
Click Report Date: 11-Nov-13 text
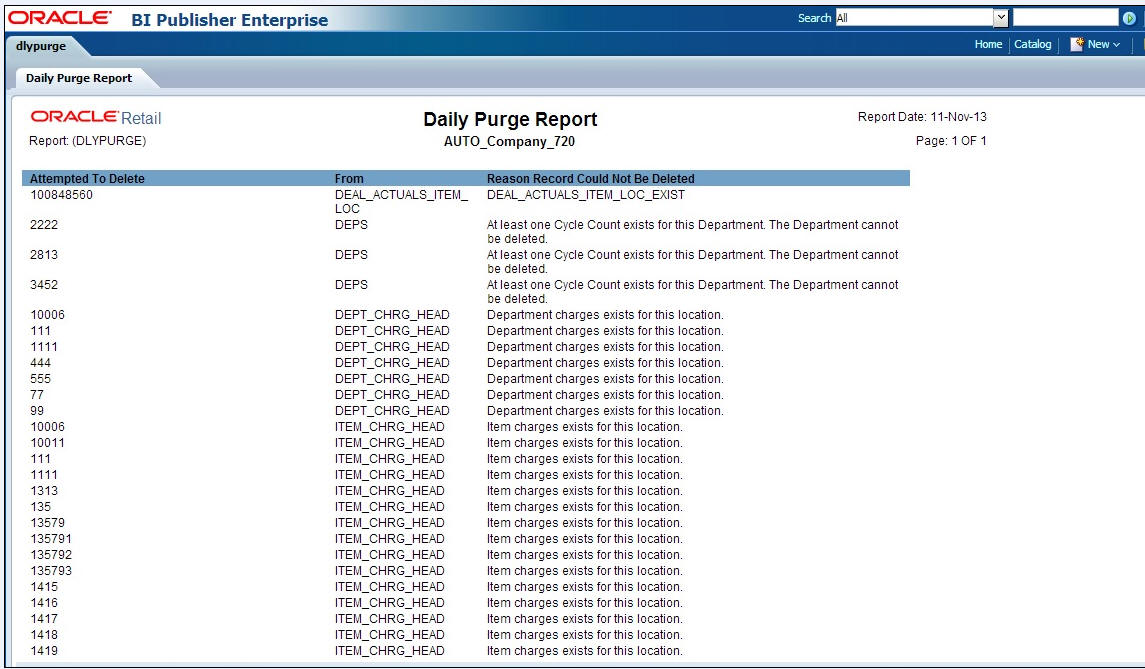[922, 117]
